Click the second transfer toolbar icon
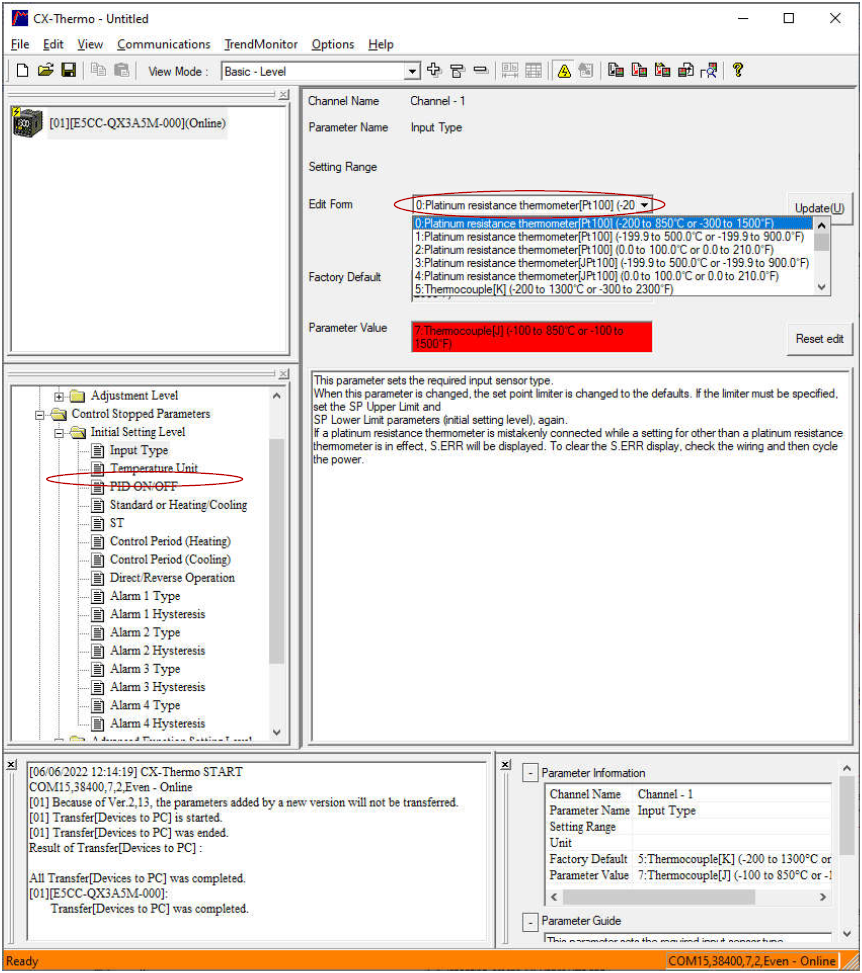 point(639,71)
